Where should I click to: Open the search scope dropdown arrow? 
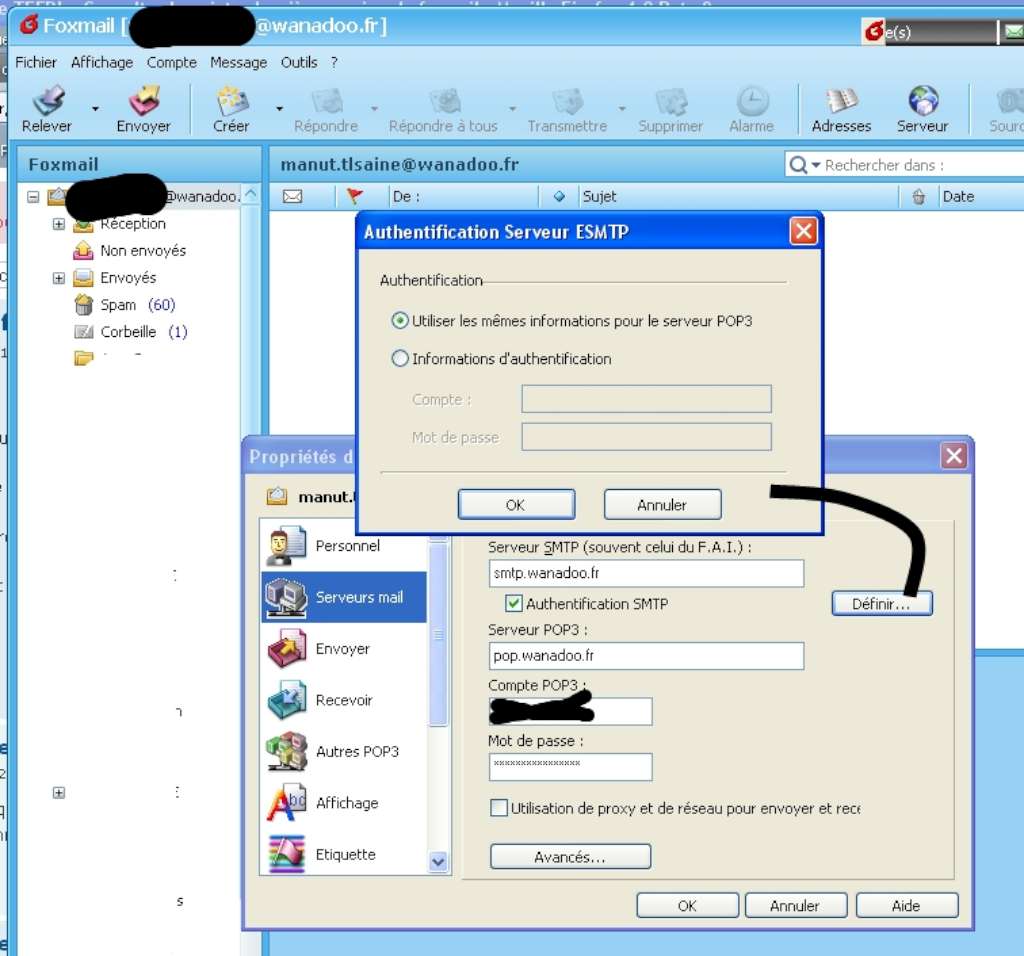(x=816, y=166)
